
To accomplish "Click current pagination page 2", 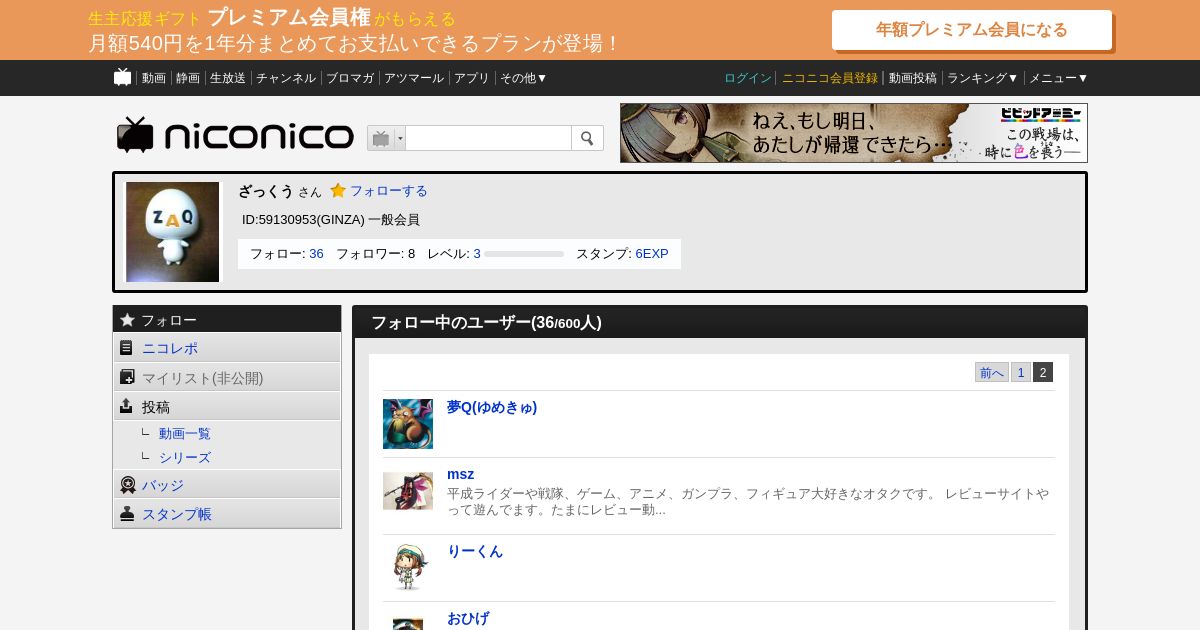I will point(1043,372).
